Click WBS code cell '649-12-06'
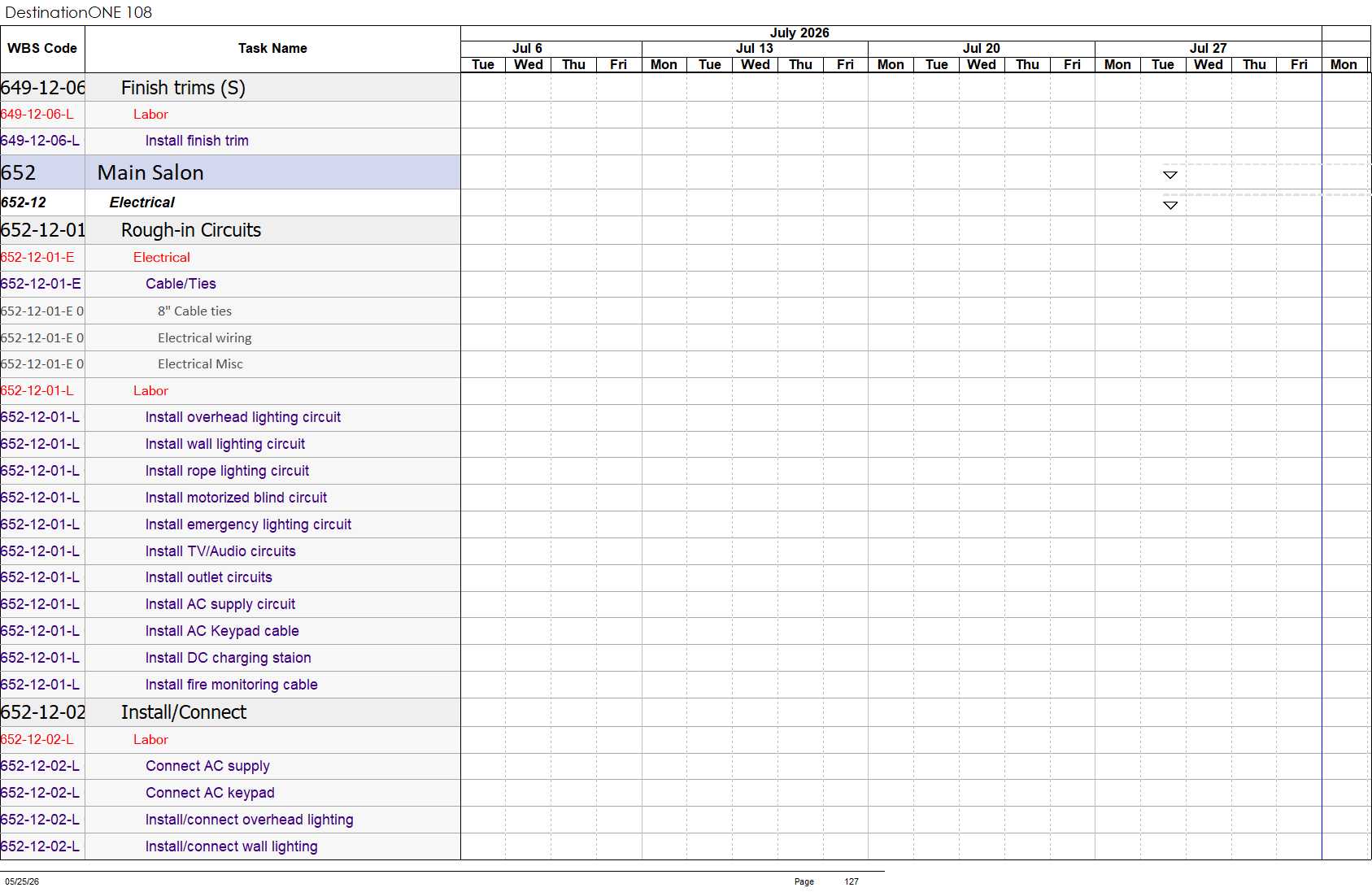This screenshot has width=1372, height=892. coord(42,88)
